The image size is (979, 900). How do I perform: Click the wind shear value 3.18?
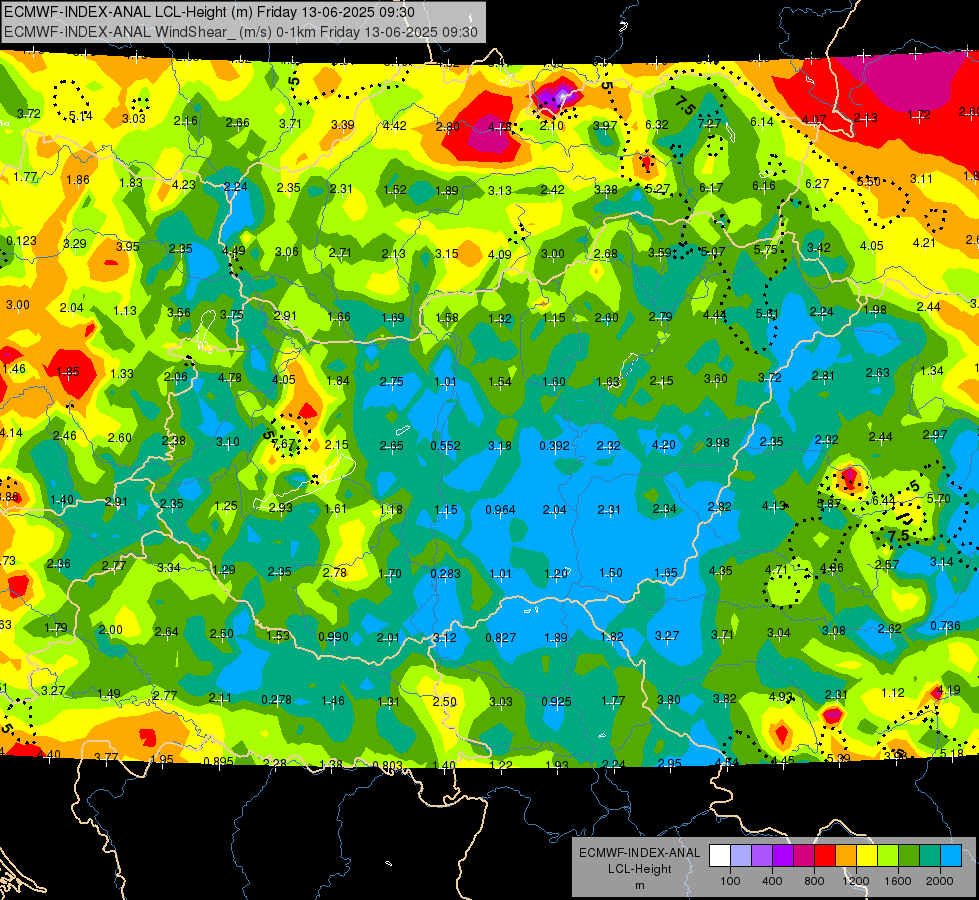point(499,445)
